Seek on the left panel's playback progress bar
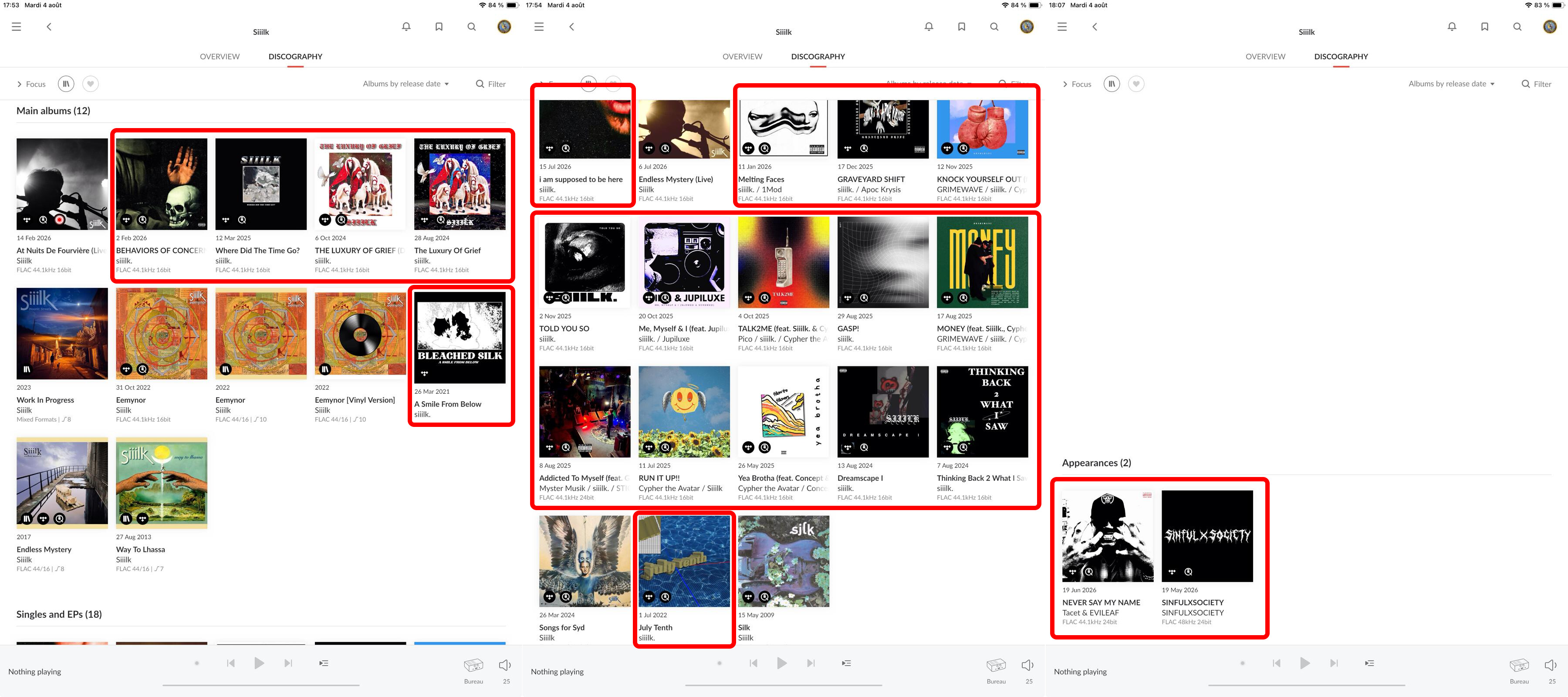Viewport: 1568px width, 697px height. pyautogui.click(x=260, y=685)
